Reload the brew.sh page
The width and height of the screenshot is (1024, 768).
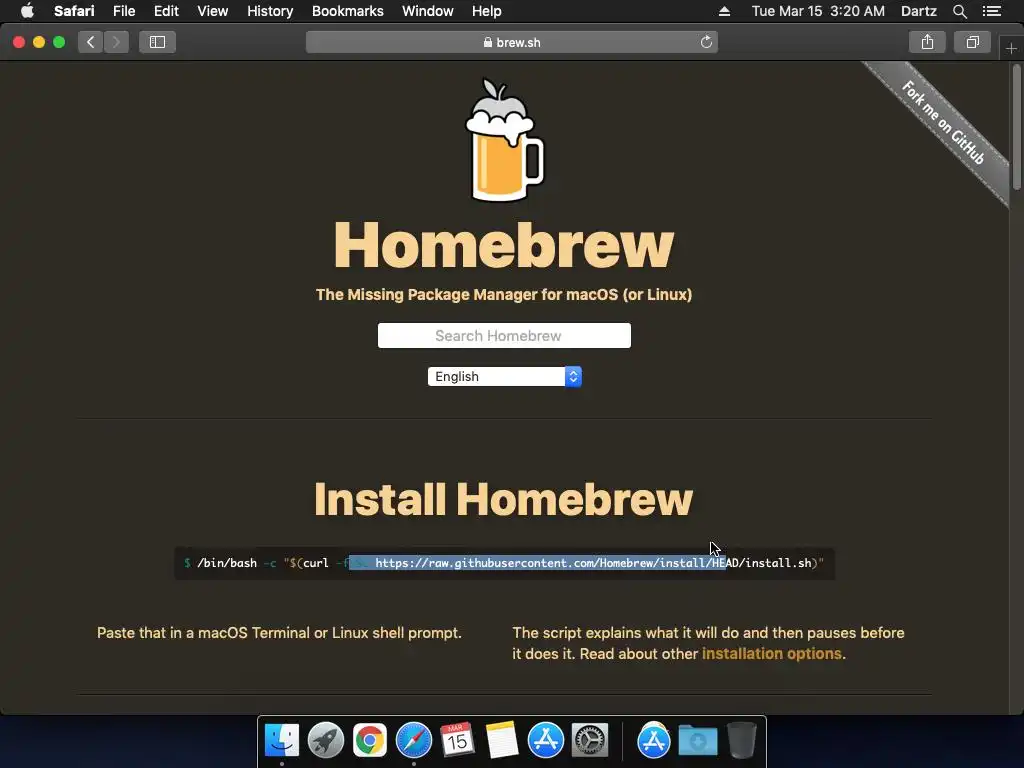click(706, 42)
